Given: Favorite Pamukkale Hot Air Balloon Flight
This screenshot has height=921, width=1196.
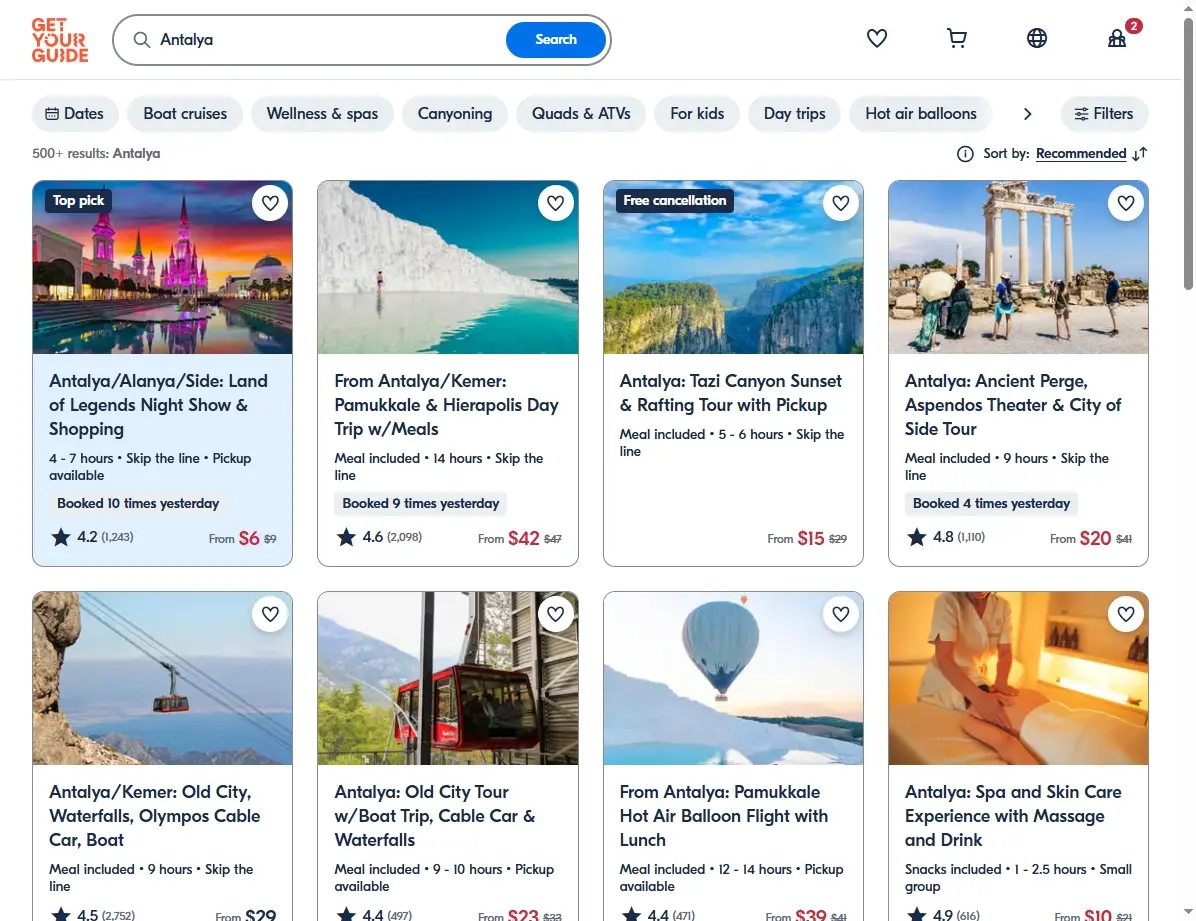Looking at the screenshot, I should [841, 613].
